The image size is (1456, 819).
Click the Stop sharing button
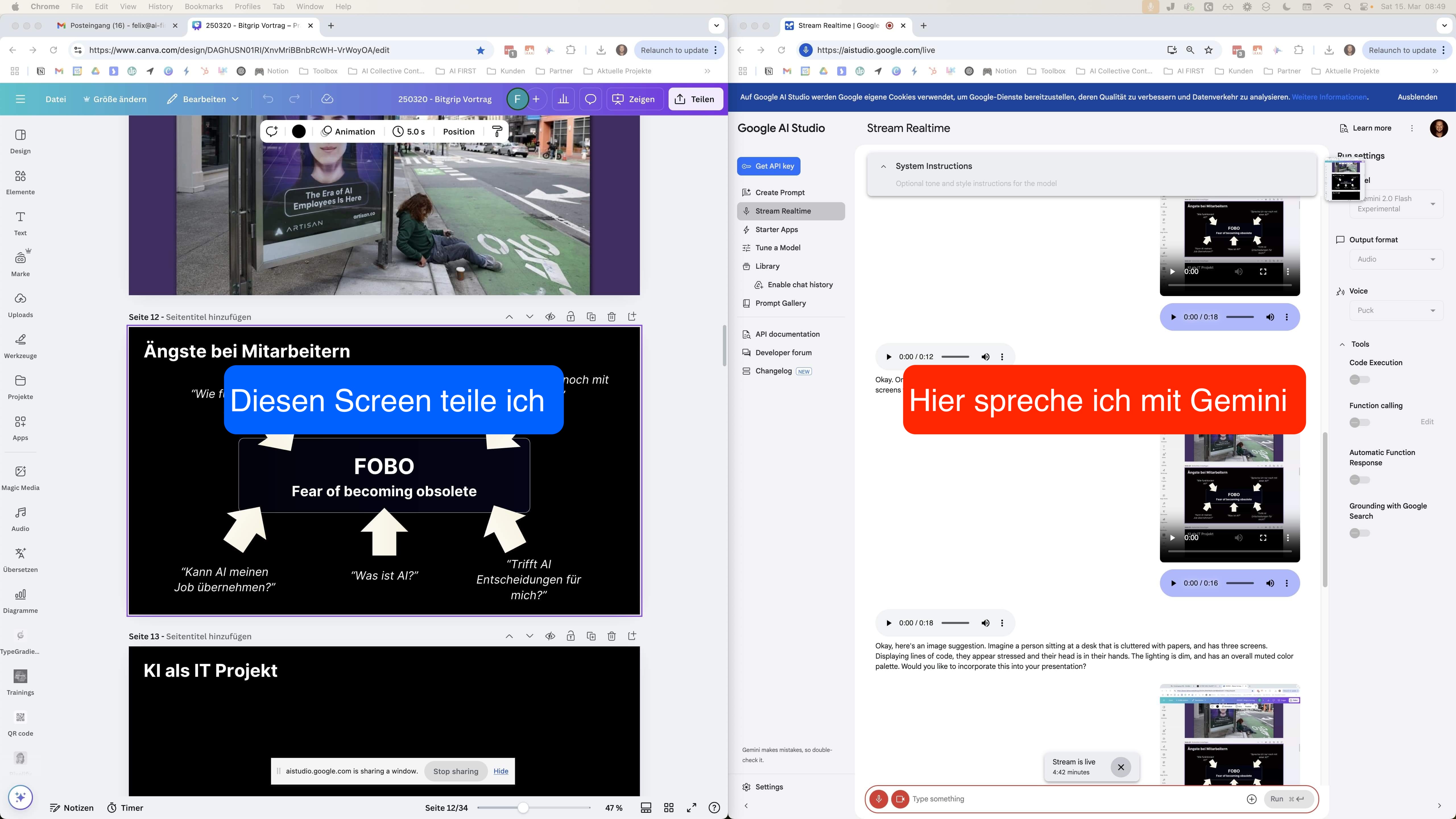(x=456, y=771)
